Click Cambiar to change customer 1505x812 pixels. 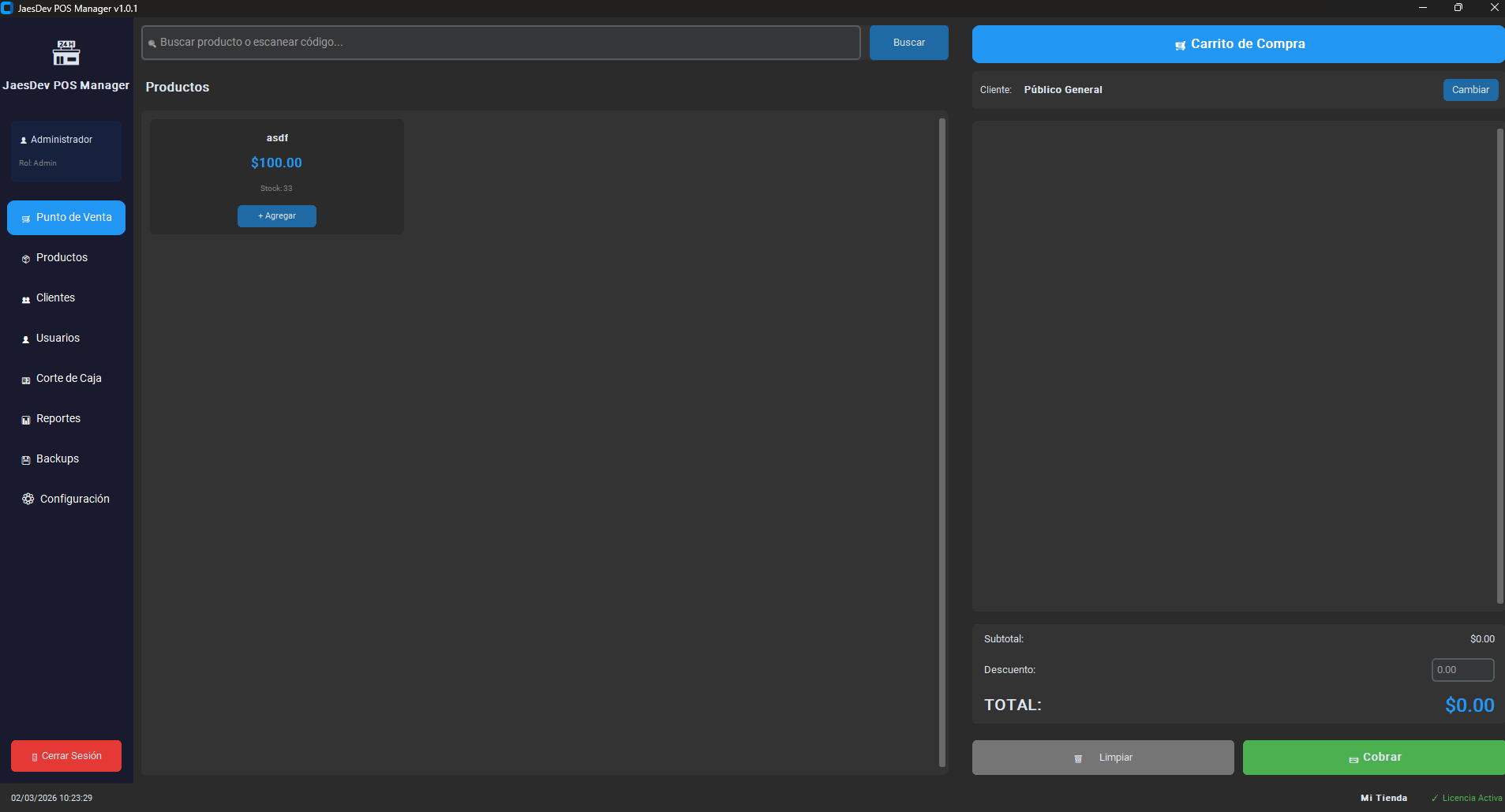click(1471, 90)
